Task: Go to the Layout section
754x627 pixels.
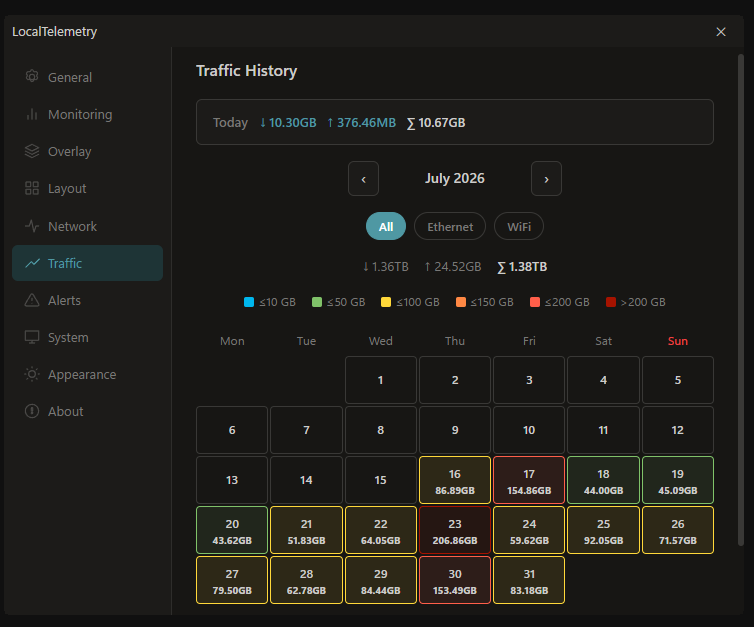Action: [x=88, y=188]
